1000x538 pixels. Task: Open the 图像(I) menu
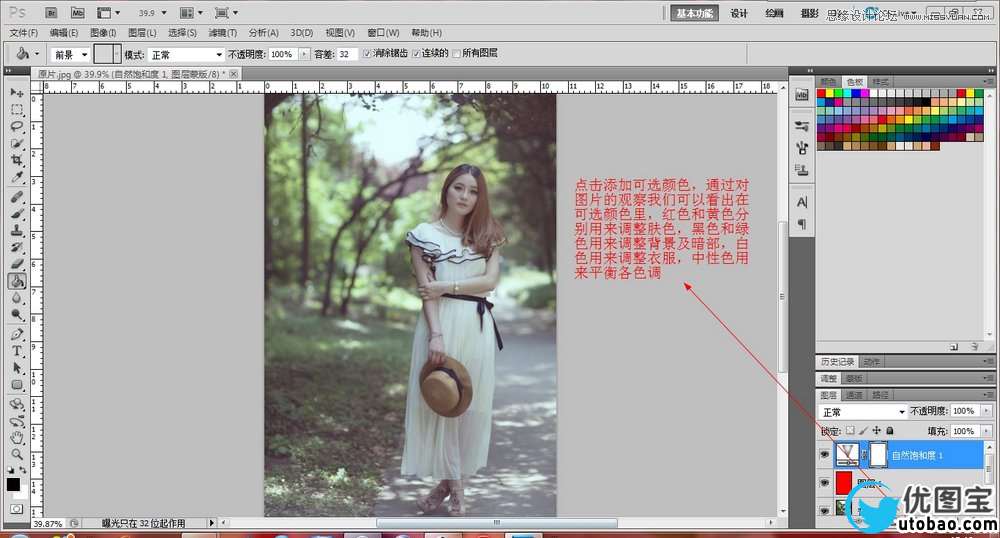[x=103, y=33]
